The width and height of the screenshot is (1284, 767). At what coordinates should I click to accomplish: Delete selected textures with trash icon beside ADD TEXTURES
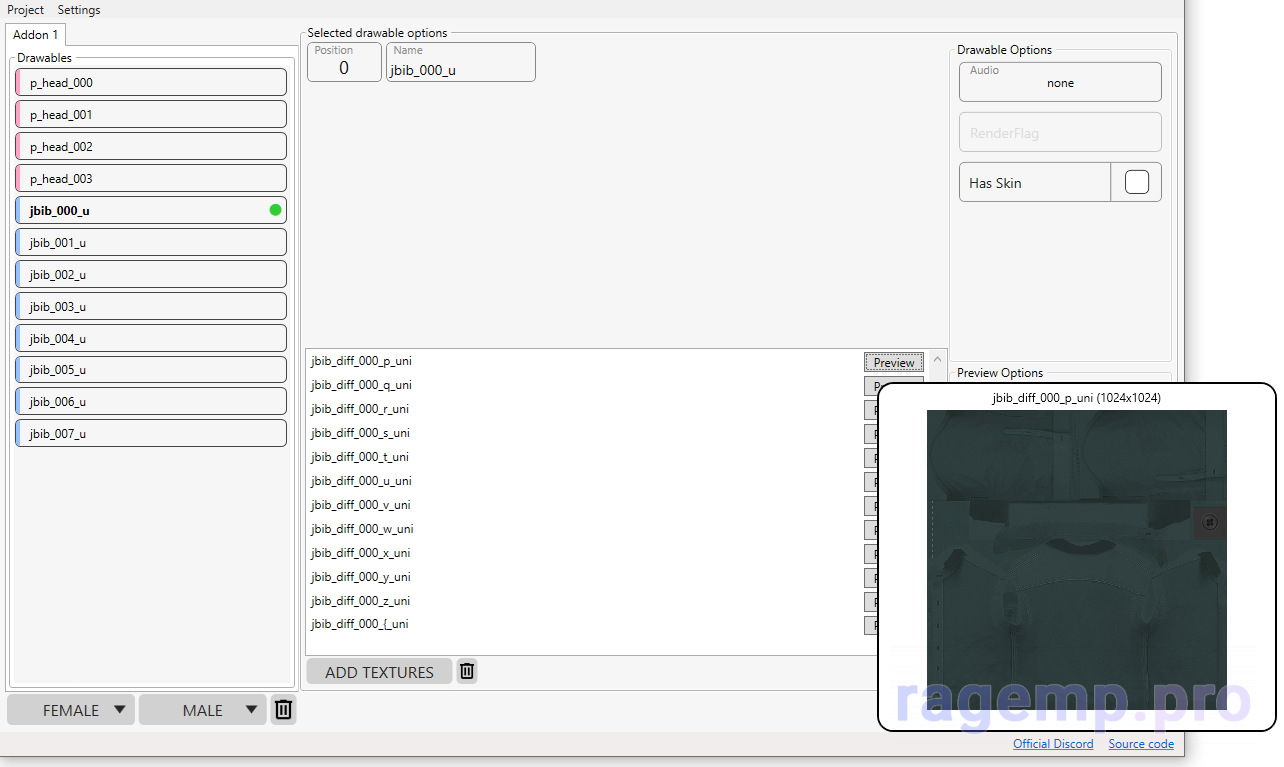coord(467,671)
